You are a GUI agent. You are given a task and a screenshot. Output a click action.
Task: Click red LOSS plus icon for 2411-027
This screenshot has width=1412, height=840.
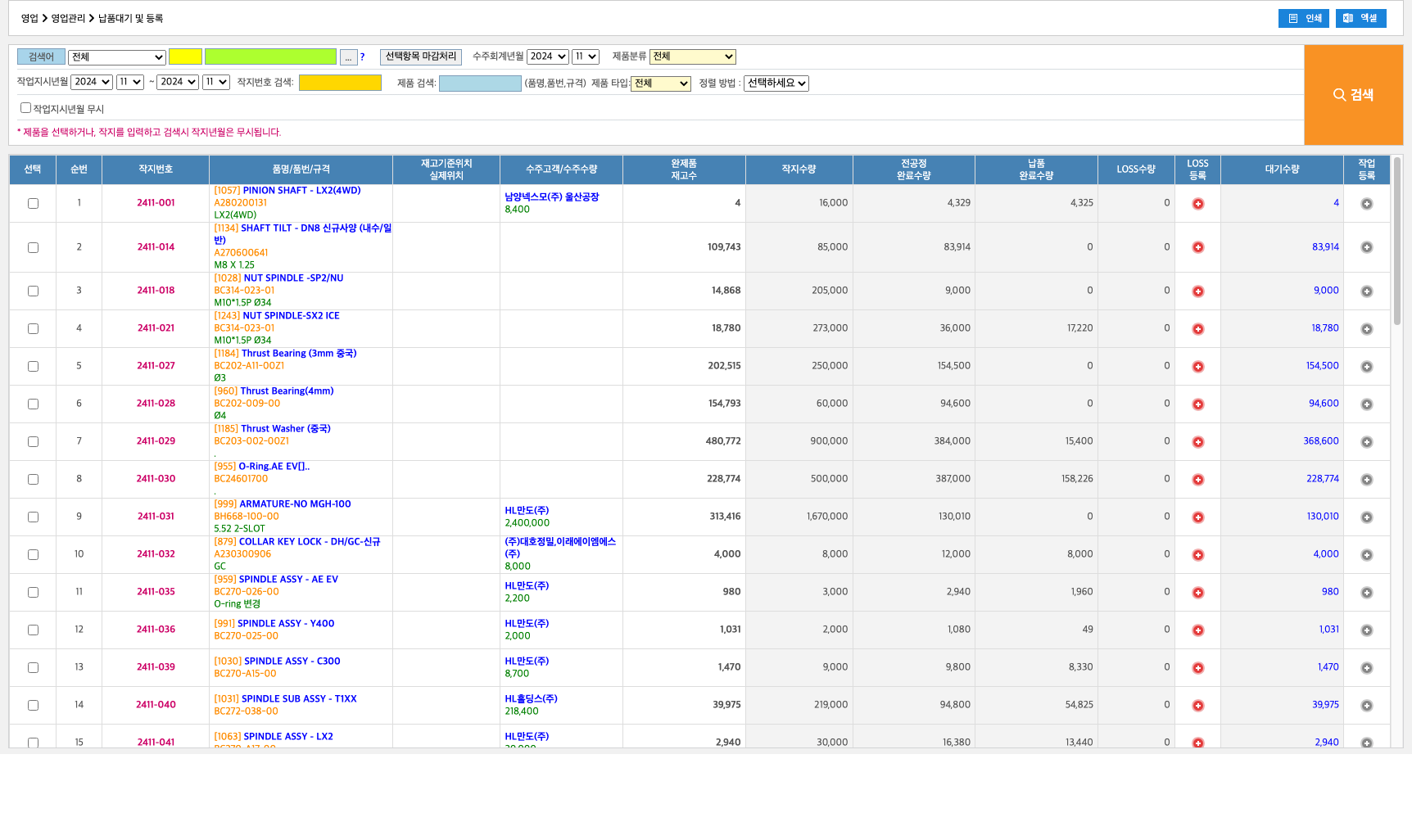click(1197, 367)
